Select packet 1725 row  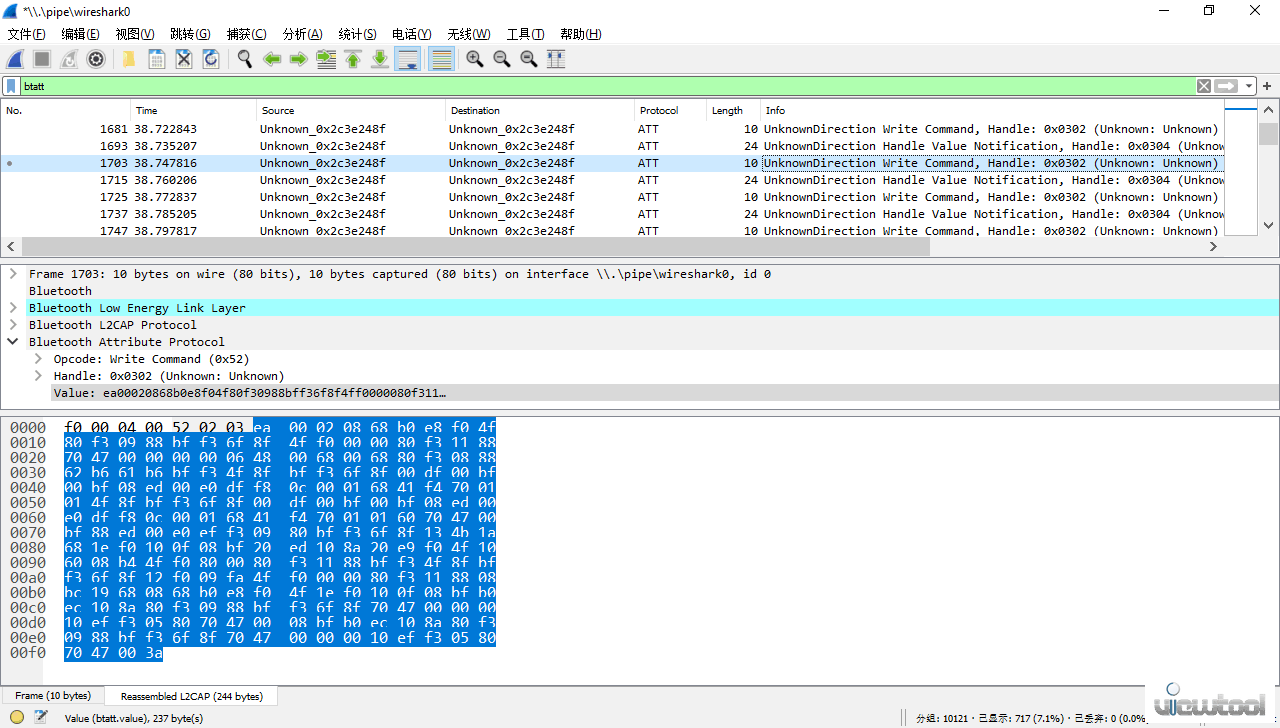tap(613, 197)
